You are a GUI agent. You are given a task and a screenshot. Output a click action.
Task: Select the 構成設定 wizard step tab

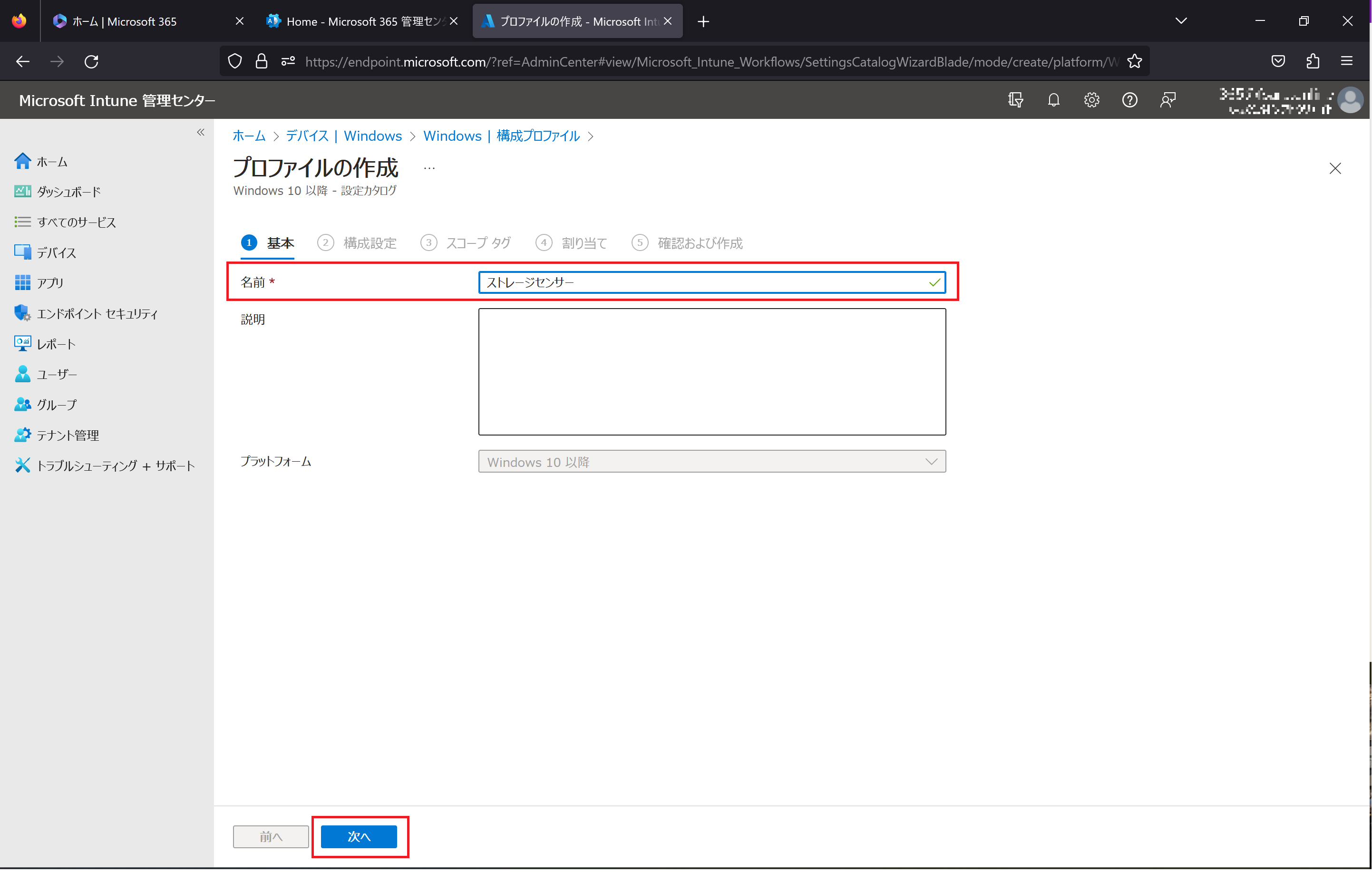357,243
